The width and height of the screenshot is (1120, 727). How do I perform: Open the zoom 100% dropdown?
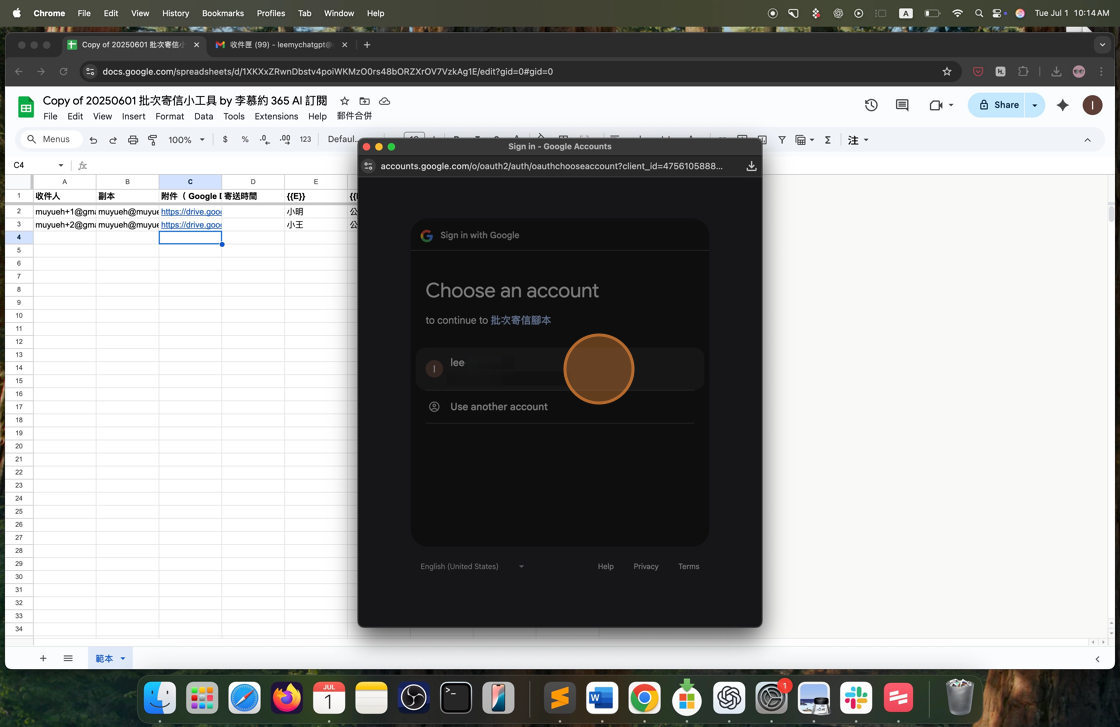[x=186, y=140]
